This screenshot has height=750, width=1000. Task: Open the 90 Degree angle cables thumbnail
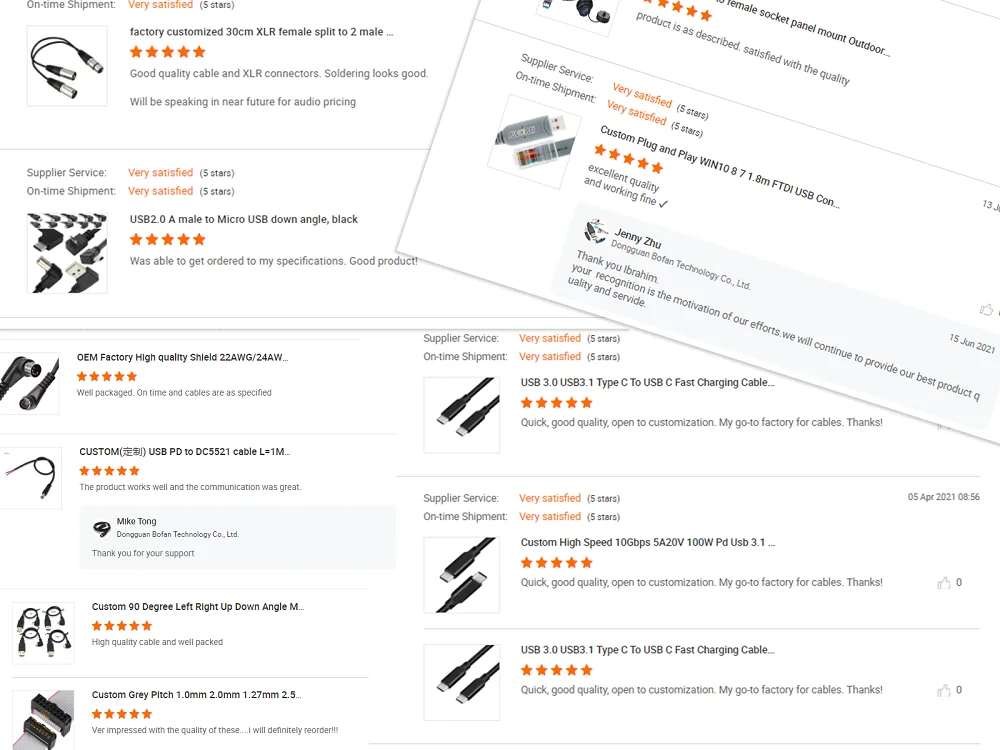(x=43, y=633)
